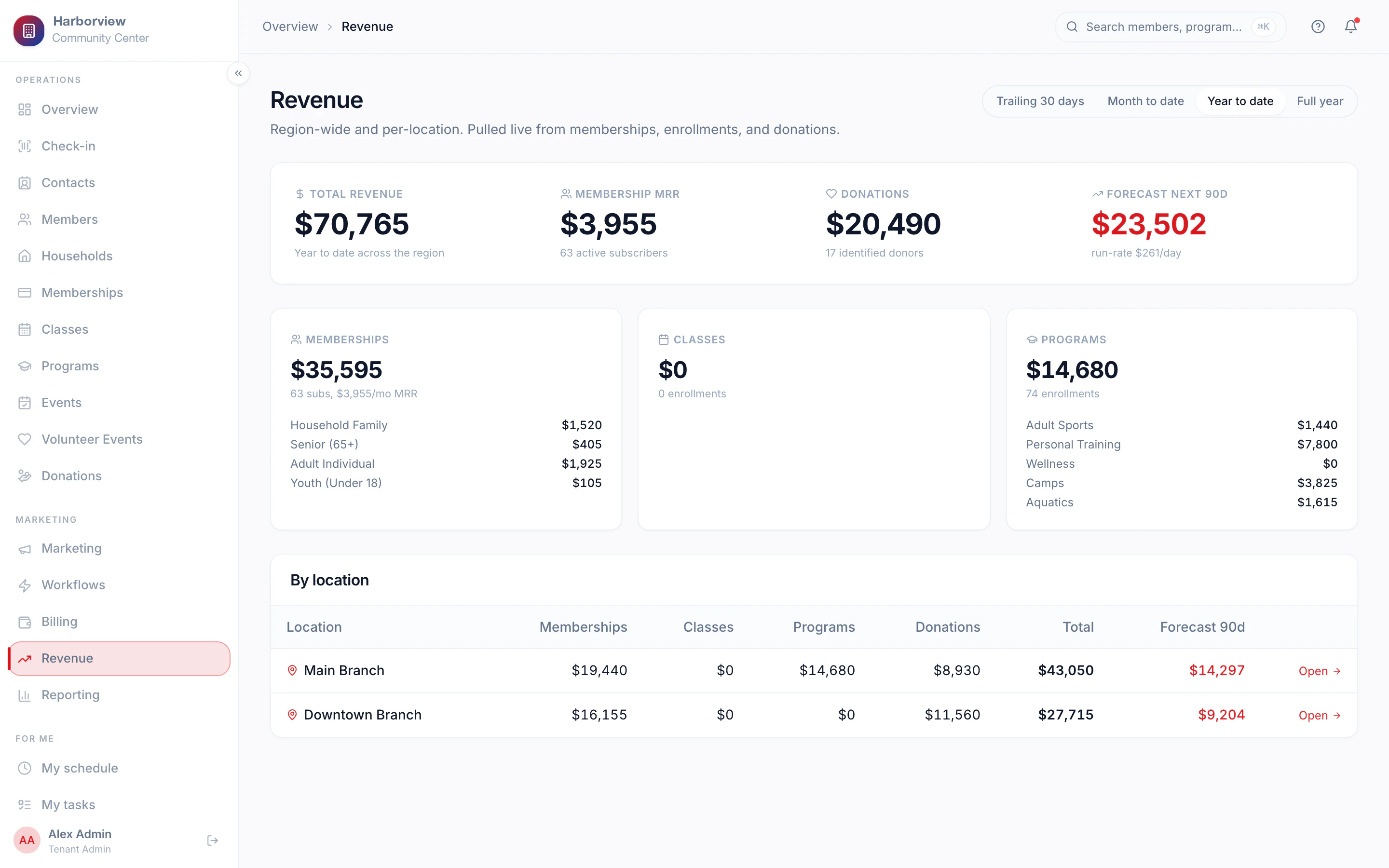Click the Marketing megaphone icon
The height and width of the screenshot is (868, 1389).
(24, 549)
